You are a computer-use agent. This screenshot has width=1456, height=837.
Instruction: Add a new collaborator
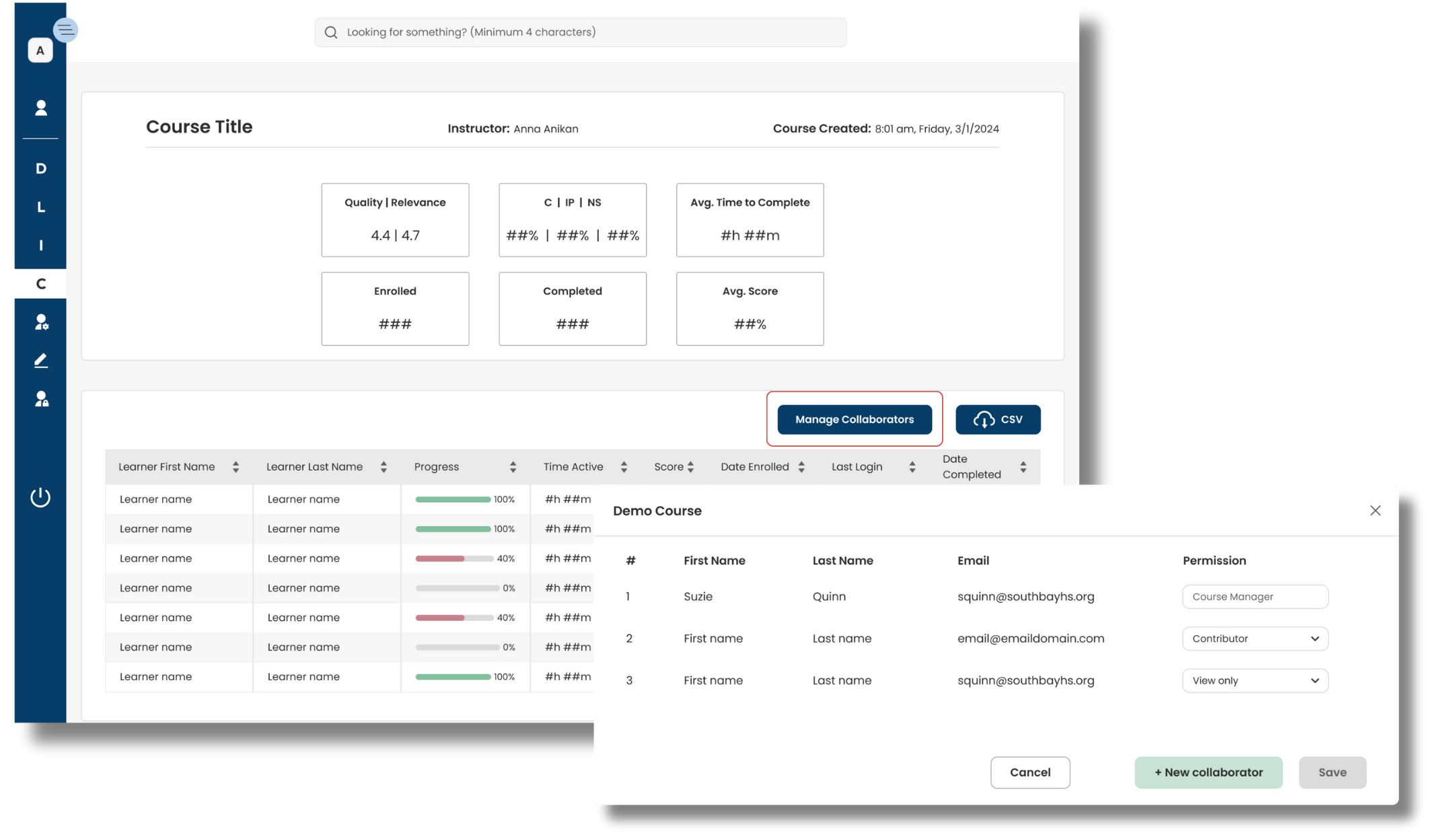pos(1208,772)
